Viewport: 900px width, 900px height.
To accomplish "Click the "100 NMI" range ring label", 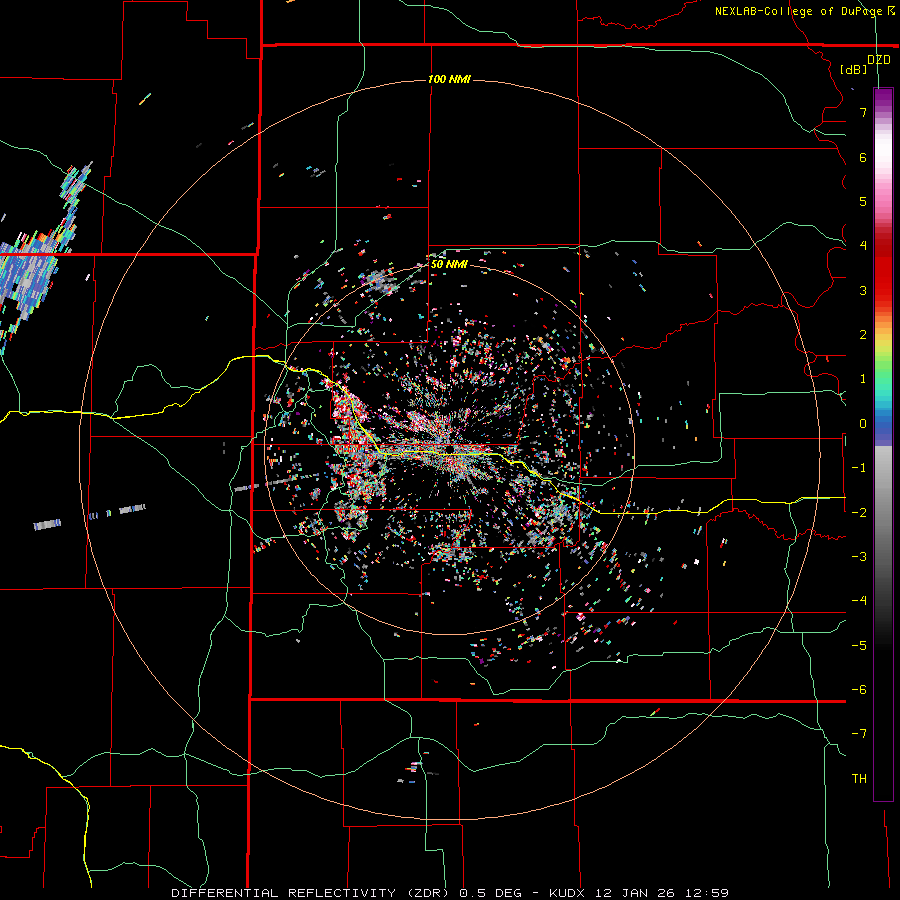I will click(449, 79).
